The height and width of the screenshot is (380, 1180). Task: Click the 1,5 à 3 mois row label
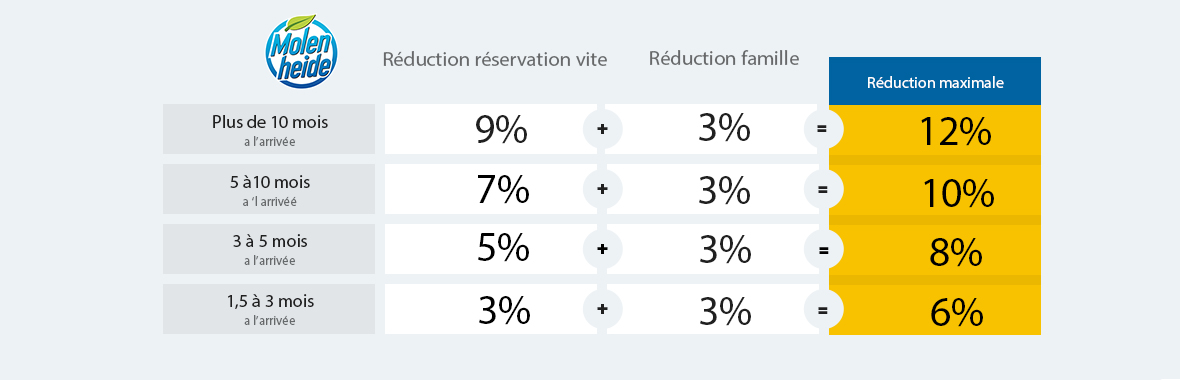pos(269,309)
